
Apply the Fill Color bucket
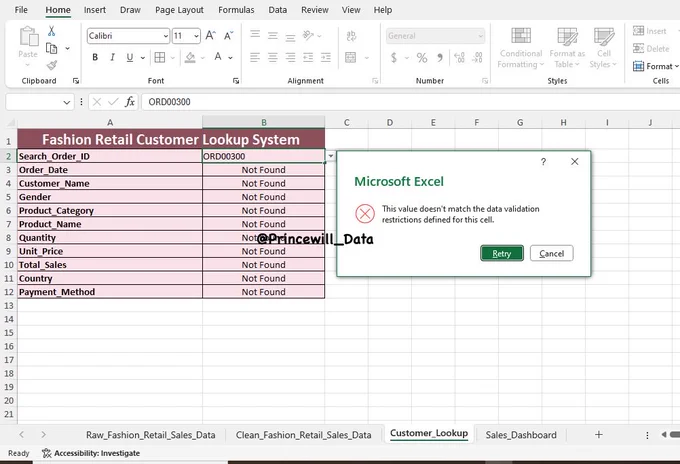coord(190,57)
